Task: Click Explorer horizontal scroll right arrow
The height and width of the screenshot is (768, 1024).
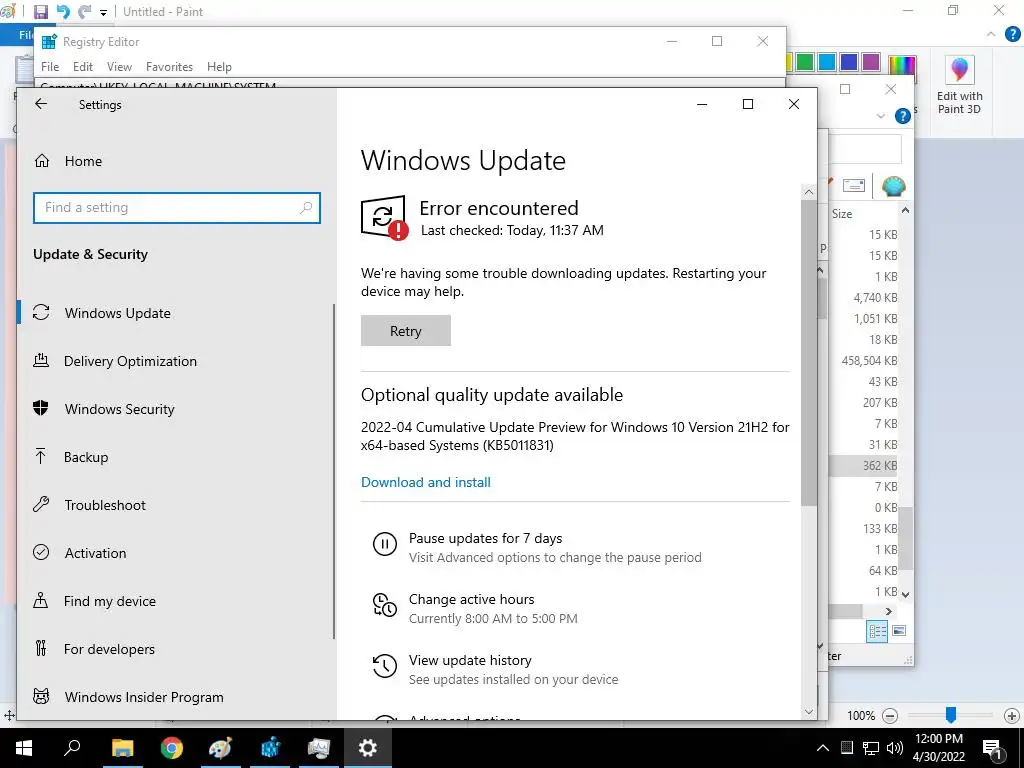Action: tap(889, 611)
